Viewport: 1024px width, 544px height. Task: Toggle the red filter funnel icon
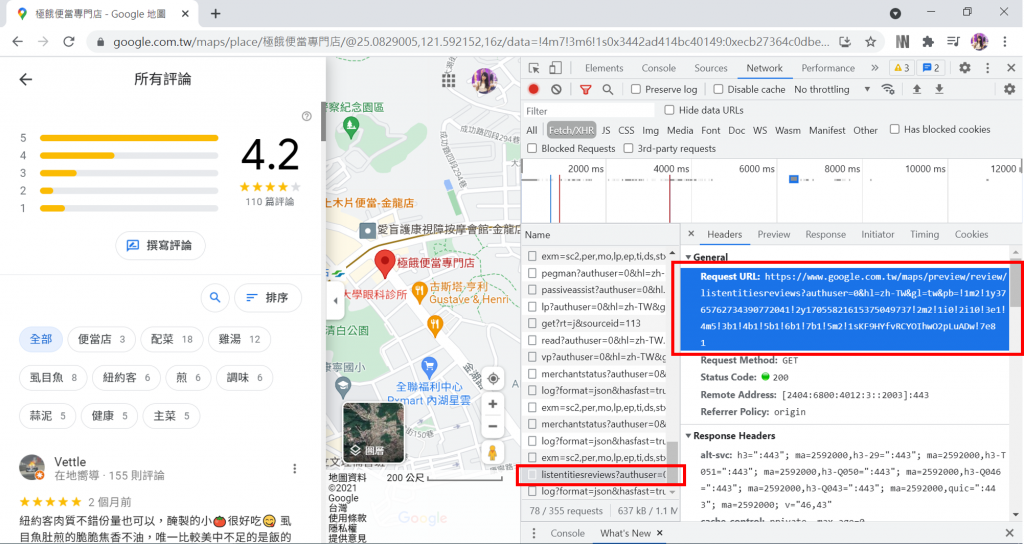586,89
